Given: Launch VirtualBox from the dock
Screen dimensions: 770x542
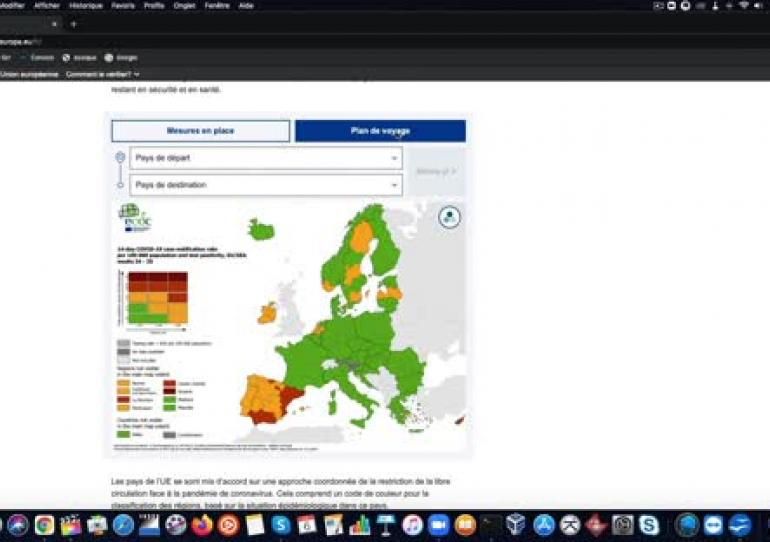Looking at the screenshot, I should coord(517,525).
